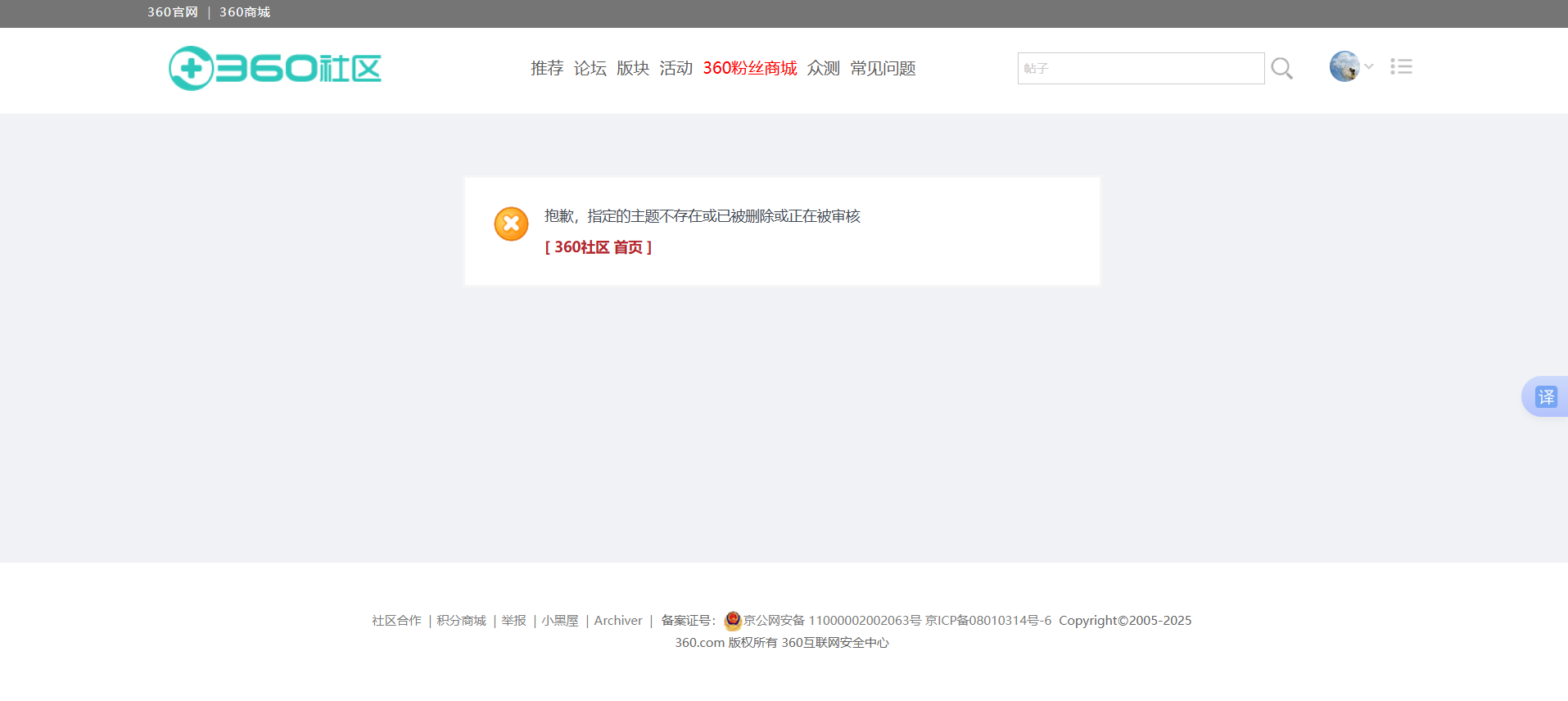Image resolution: width=1568 pixels, height=701 pixels.
Task: Open the 众测 nav item
Action: coord(824,68)
